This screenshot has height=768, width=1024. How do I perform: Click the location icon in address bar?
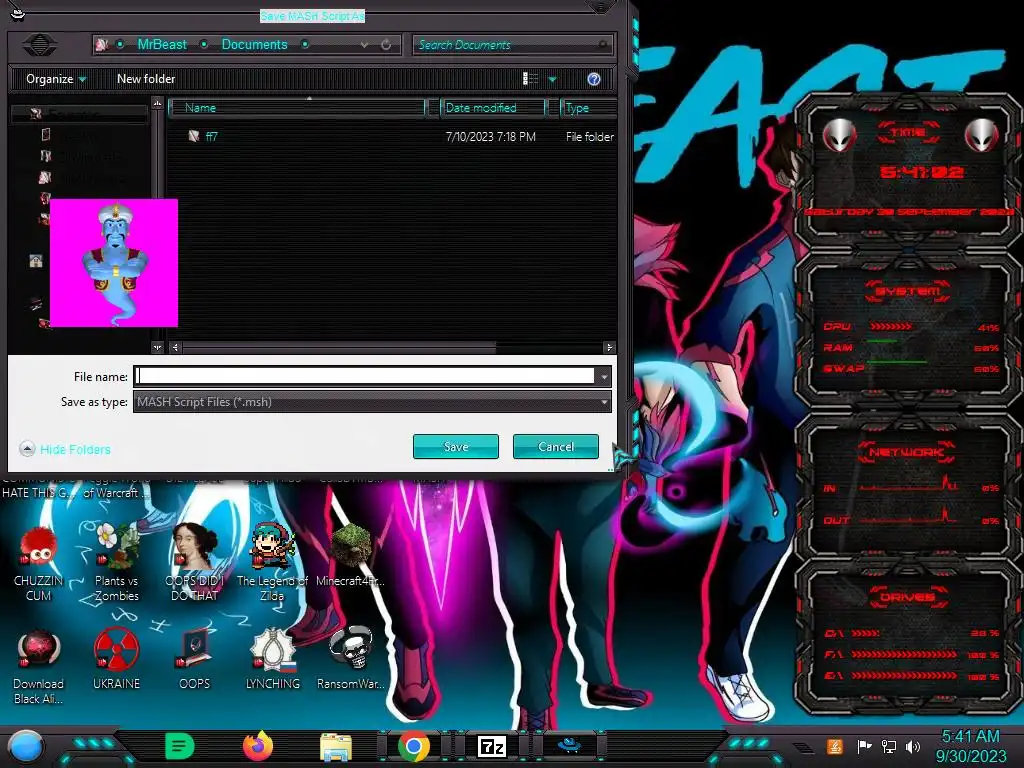click(102, 44)
